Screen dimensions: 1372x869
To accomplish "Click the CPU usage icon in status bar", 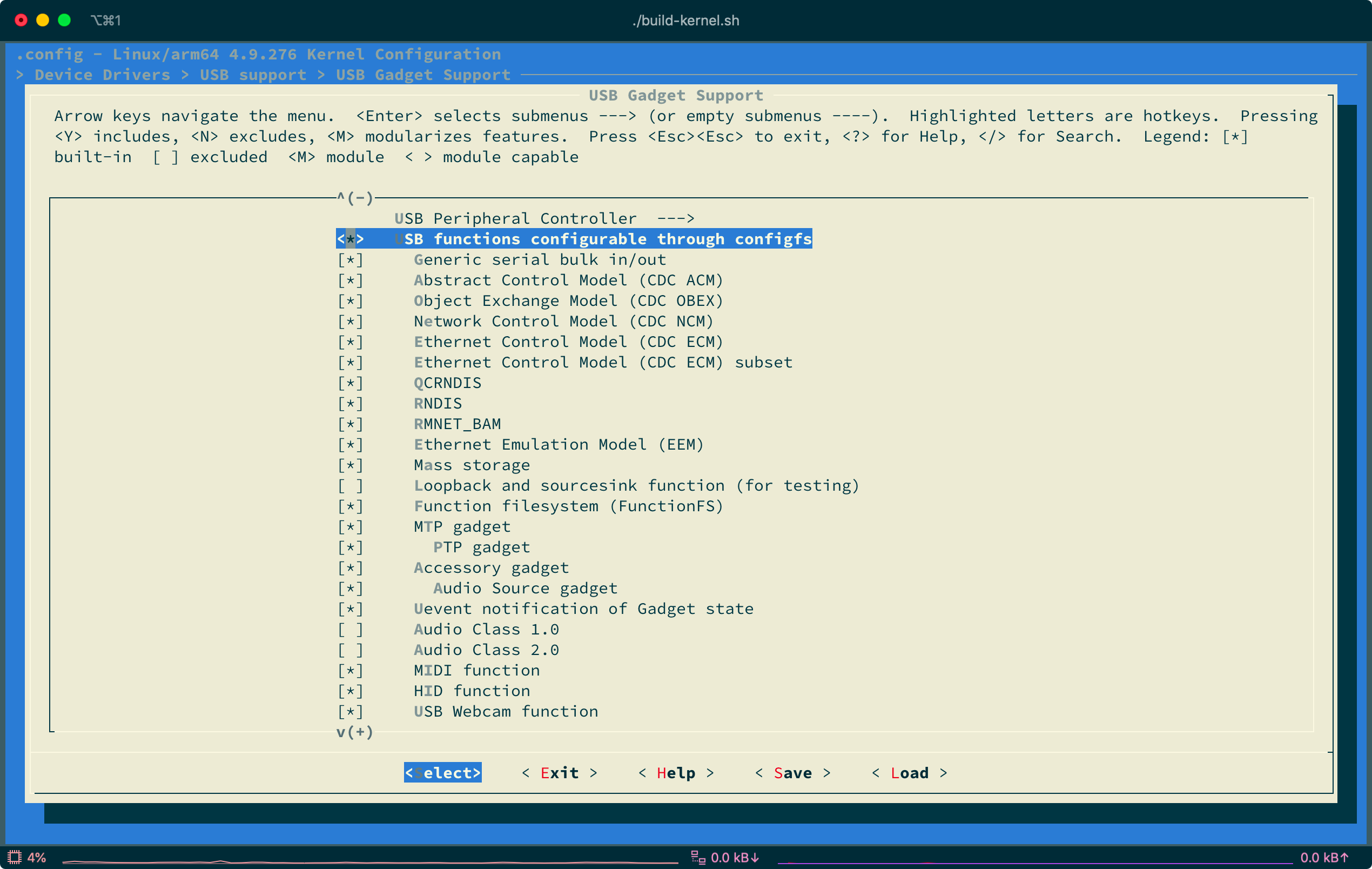I will coord(14,857).
